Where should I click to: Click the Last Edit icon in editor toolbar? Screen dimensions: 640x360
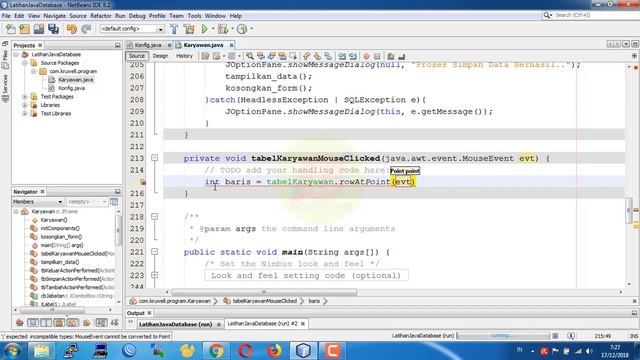[x=205, y=56]
